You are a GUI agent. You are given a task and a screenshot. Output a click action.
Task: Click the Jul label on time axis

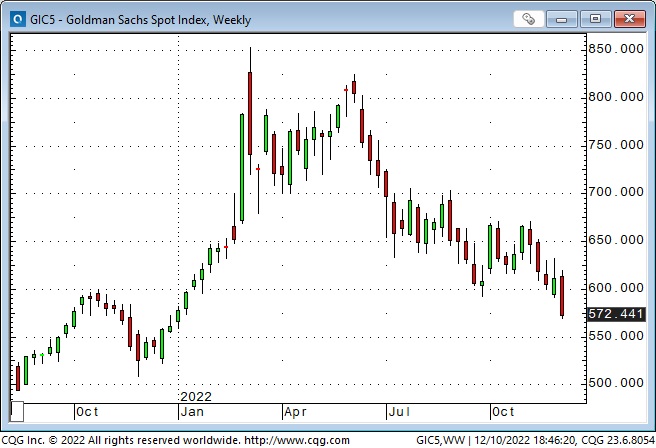pyautogui.click(x=399, y=412)
